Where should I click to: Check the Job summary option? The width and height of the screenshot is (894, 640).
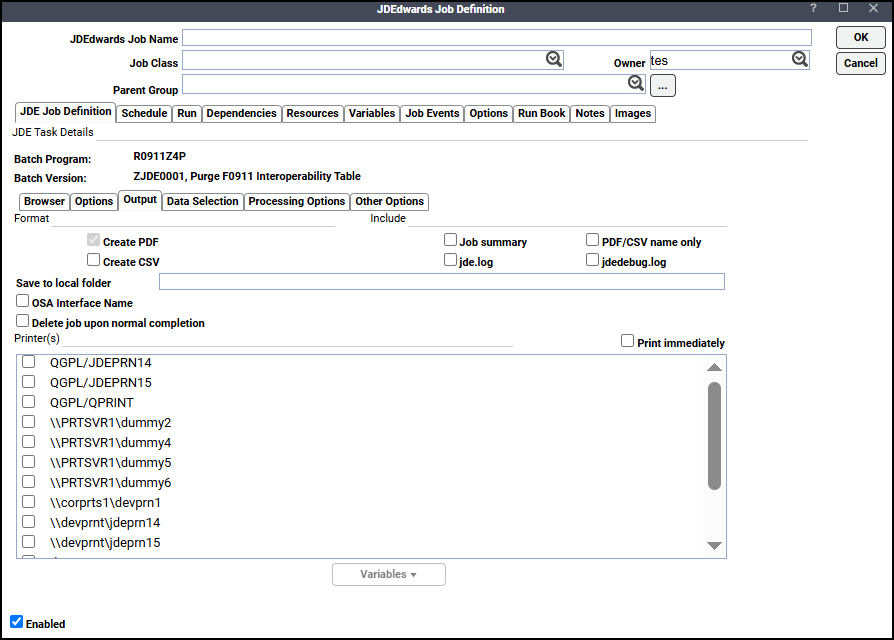(450, 240)
